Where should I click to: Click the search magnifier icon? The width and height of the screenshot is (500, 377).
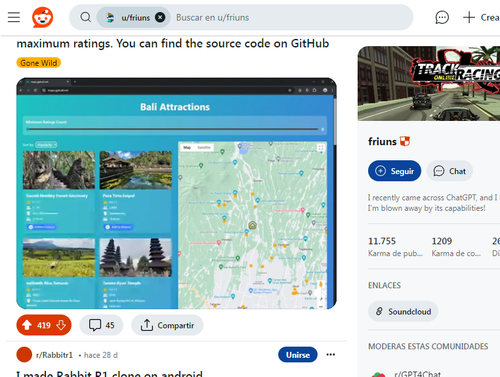[86, 17]
